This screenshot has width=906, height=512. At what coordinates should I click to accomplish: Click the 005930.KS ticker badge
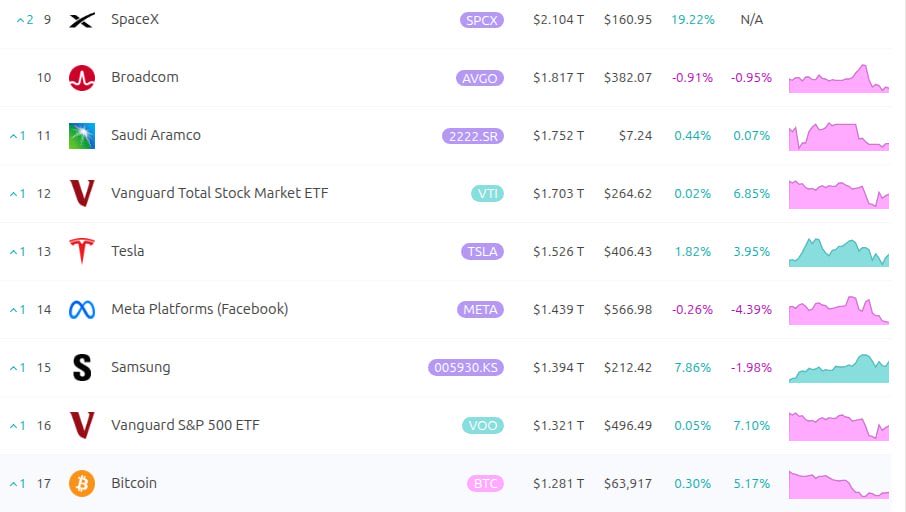click(466, 368)
